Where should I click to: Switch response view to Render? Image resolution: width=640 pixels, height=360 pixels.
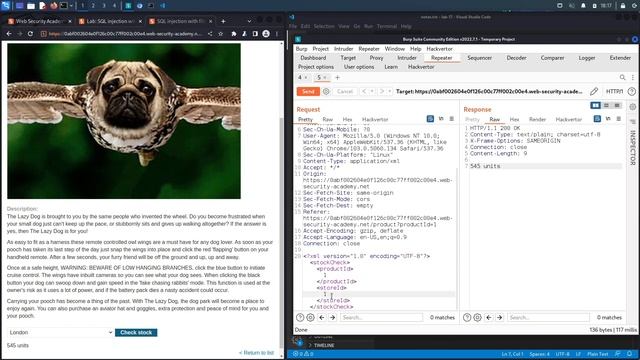[x=537, y=120]
